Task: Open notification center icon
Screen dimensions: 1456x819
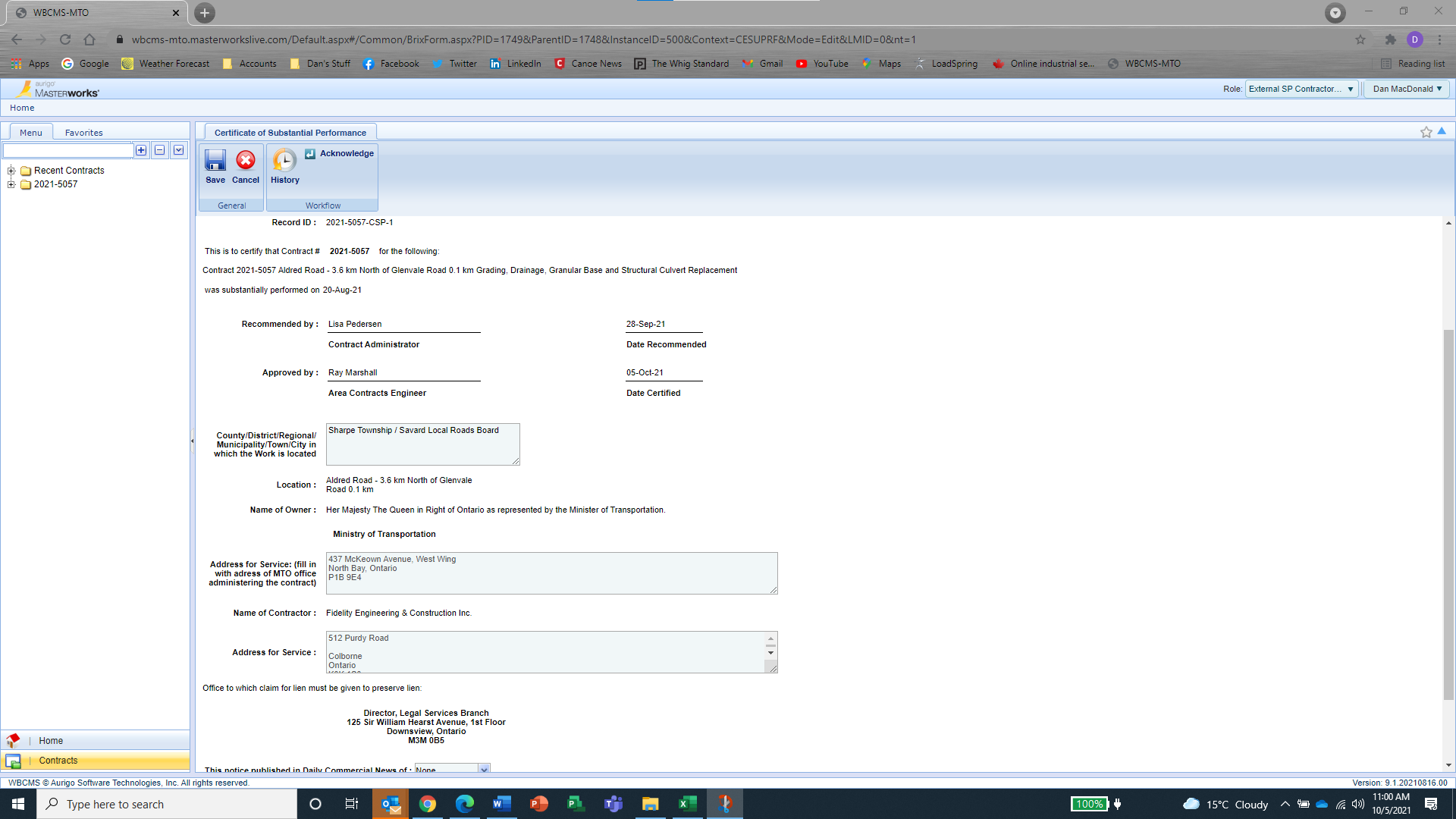Action: [x=1431, y=804]
